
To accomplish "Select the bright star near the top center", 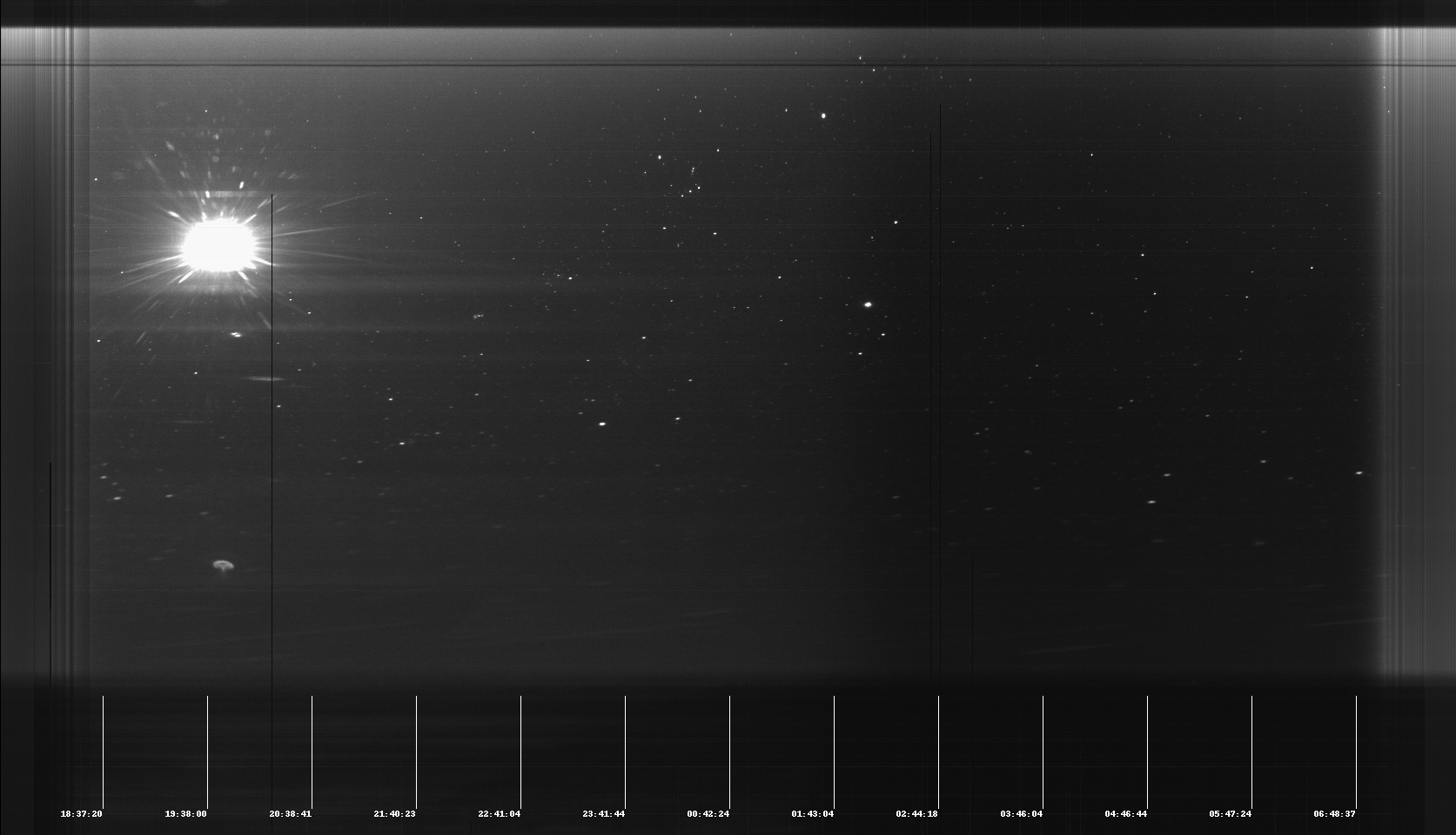I will [823, 115].
